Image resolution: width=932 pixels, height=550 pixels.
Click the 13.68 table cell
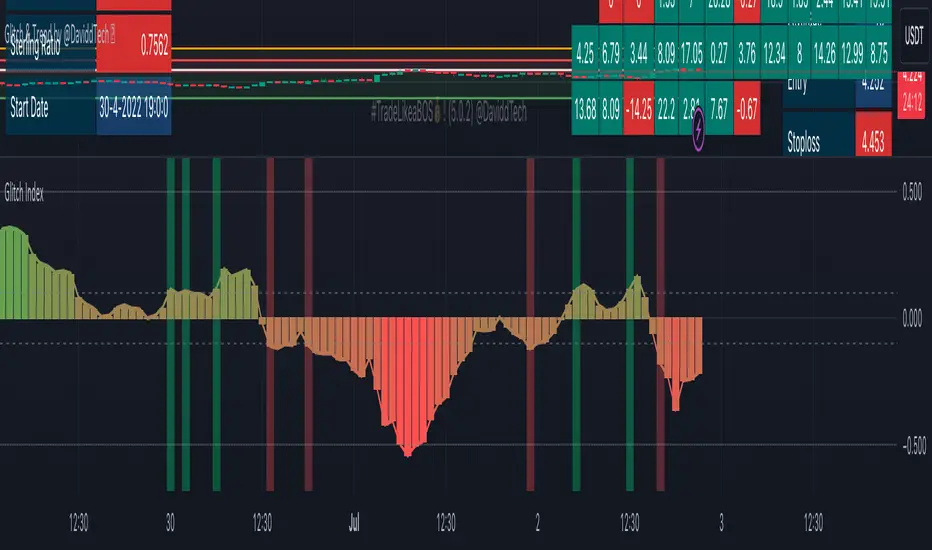point(585,109)
